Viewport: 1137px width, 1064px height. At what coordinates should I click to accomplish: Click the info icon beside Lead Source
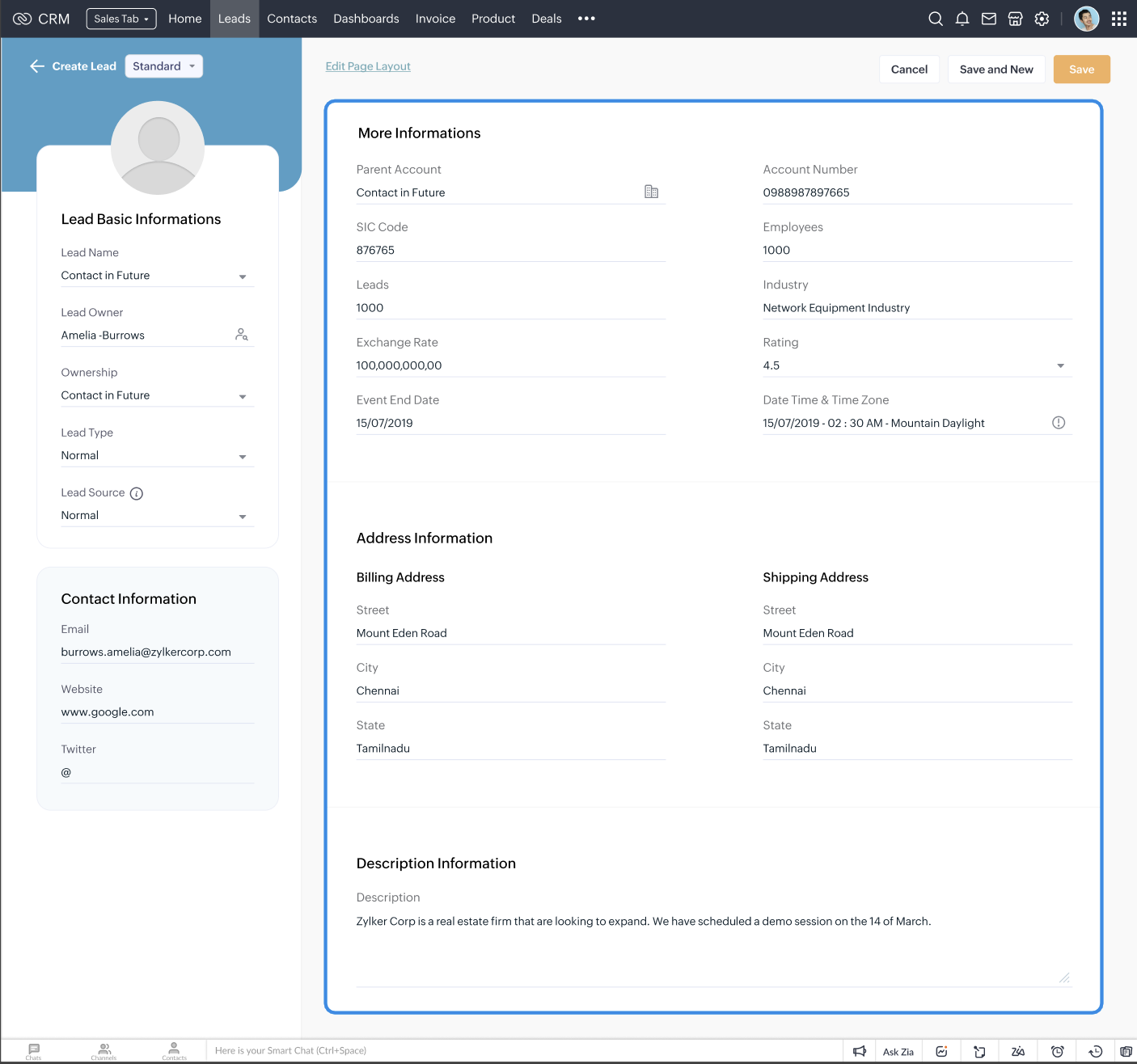click(x=135, y=492)
